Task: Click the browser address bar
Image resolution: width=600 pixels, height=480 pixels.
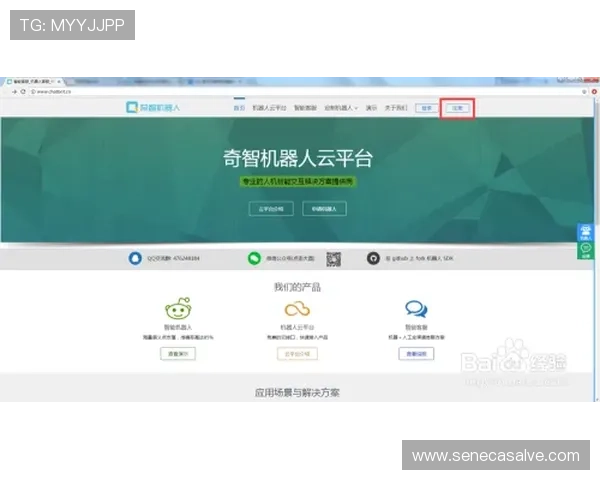Action: [x=306, y=92]
